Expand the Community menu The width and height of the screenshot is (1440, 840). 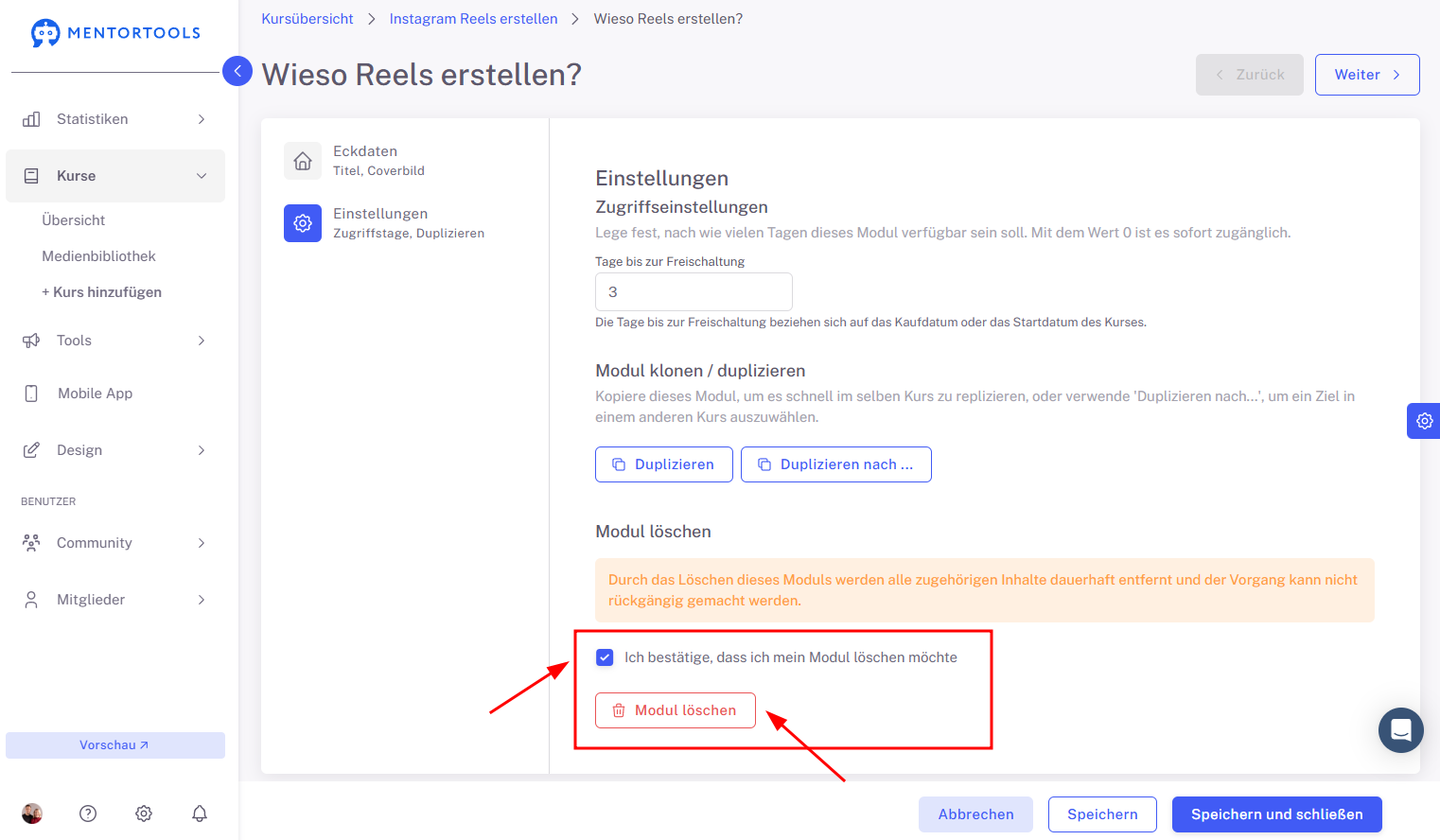click(115, 543)
